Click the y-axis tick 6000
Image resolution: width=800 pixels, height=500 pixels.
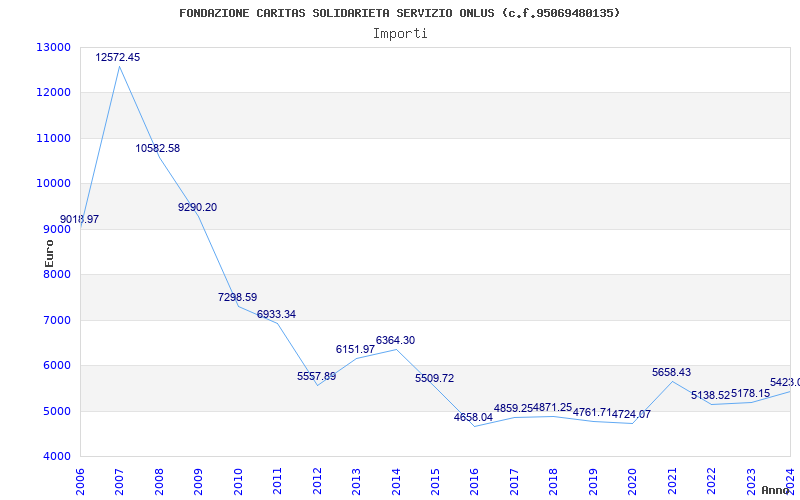[x=57, y=365]
